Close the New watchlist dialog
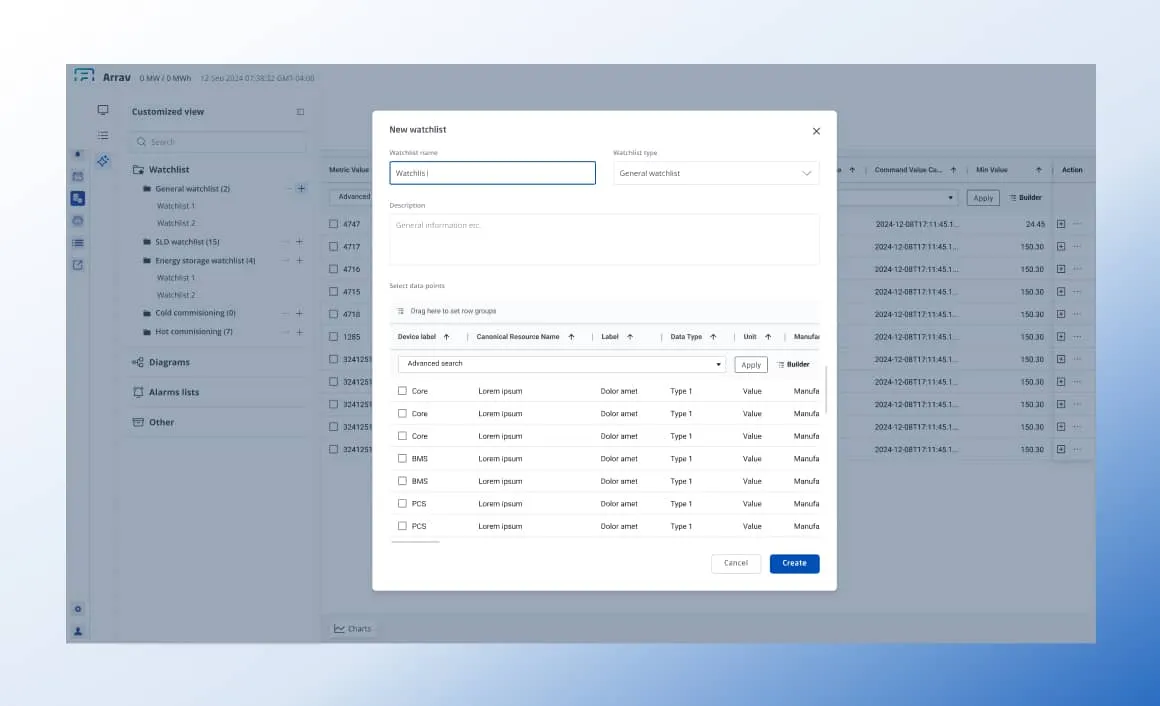 (x=816, y=131)
